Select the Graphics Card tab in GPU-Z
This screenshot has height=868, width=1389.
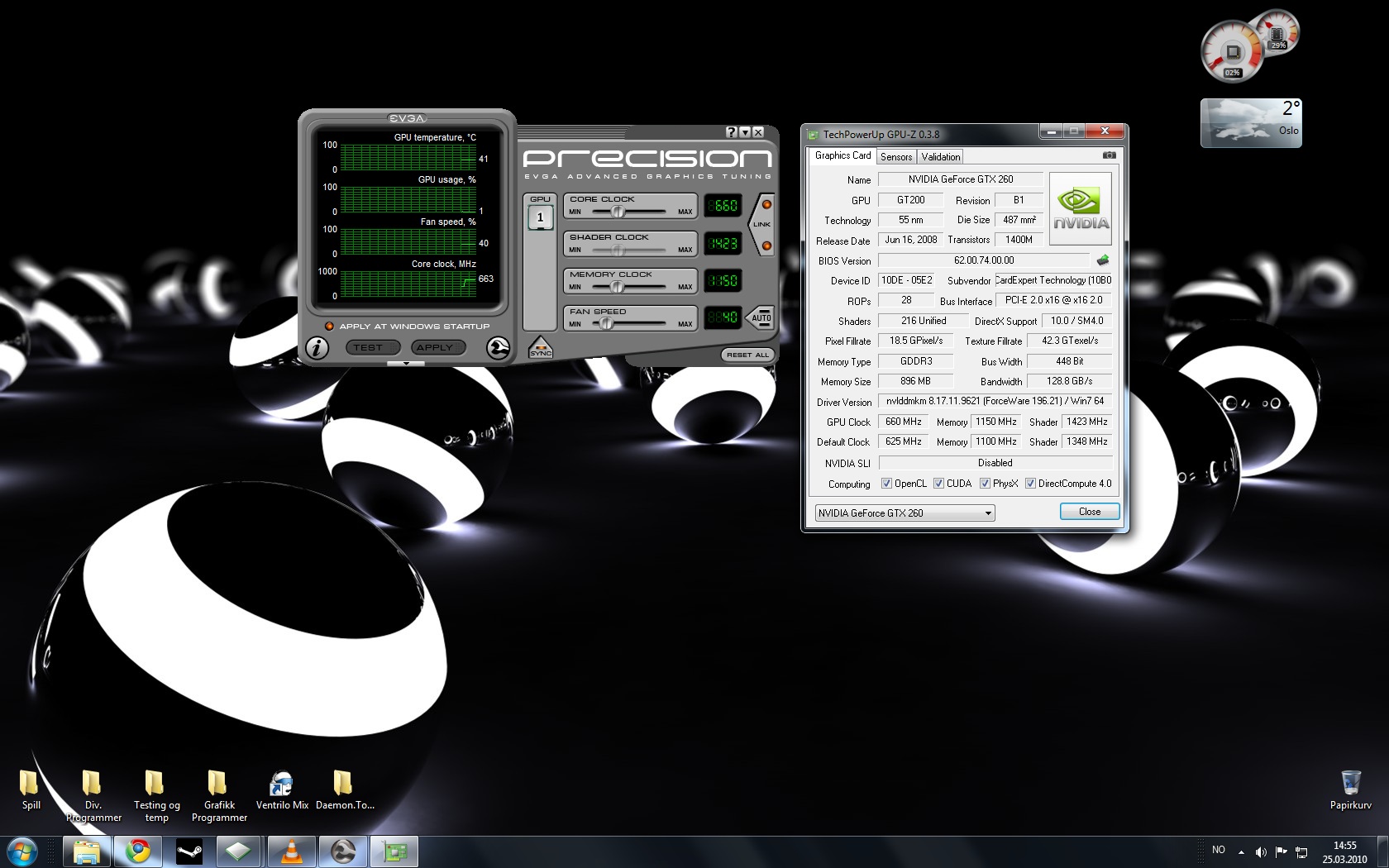point(842,155)
